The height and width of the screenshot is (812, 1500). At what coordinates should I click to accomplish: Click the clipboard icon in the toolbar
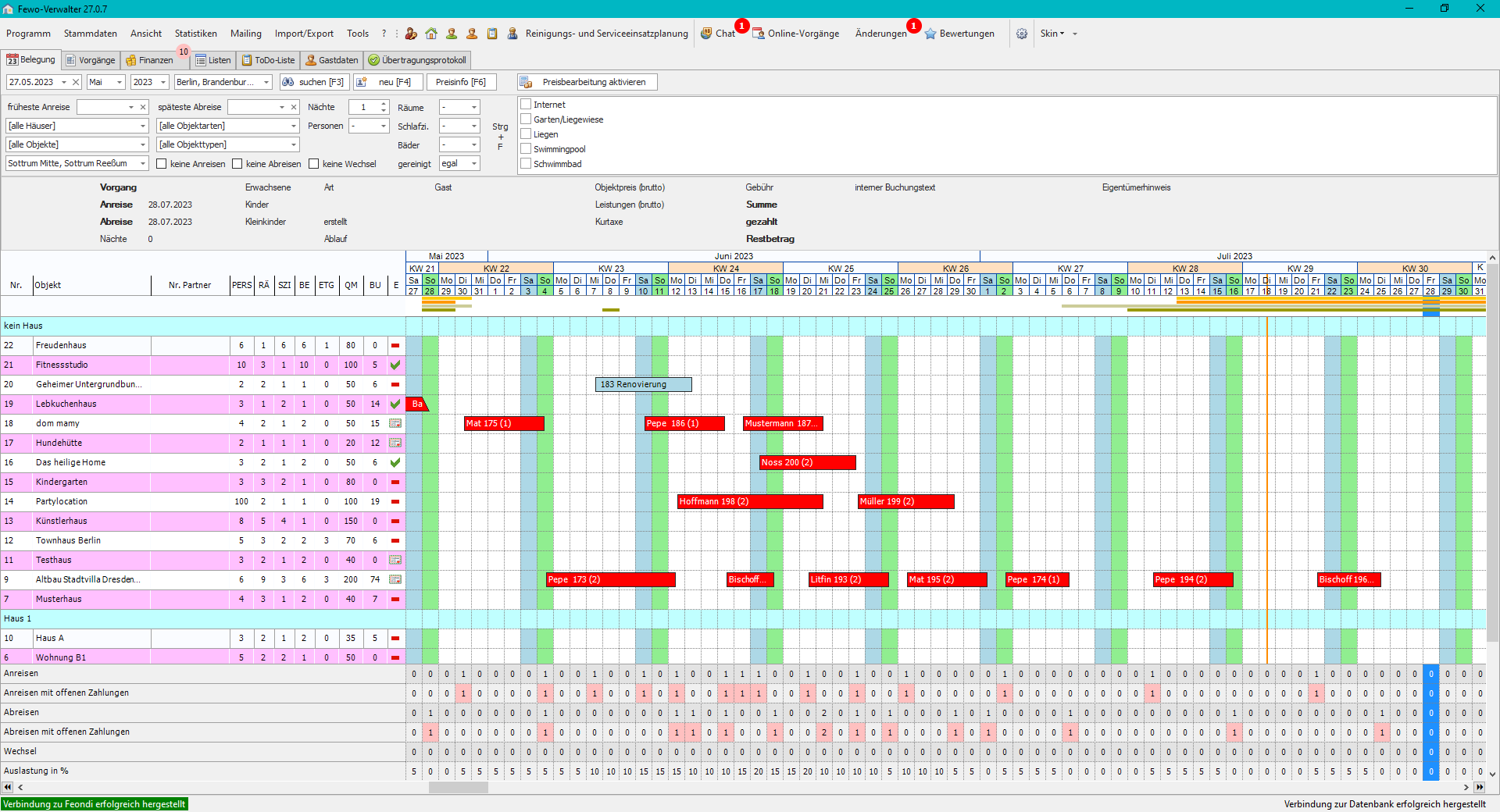pyautogui.click(x=492, y=34)
